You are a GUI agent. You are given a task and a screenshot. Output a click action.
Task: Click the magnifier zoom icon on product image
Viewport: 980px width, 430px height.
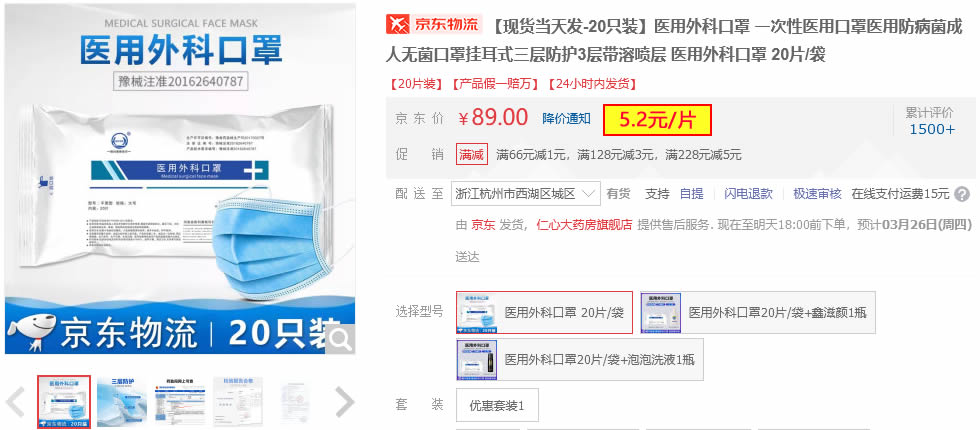pyautogui.click(x=341, y=339)
